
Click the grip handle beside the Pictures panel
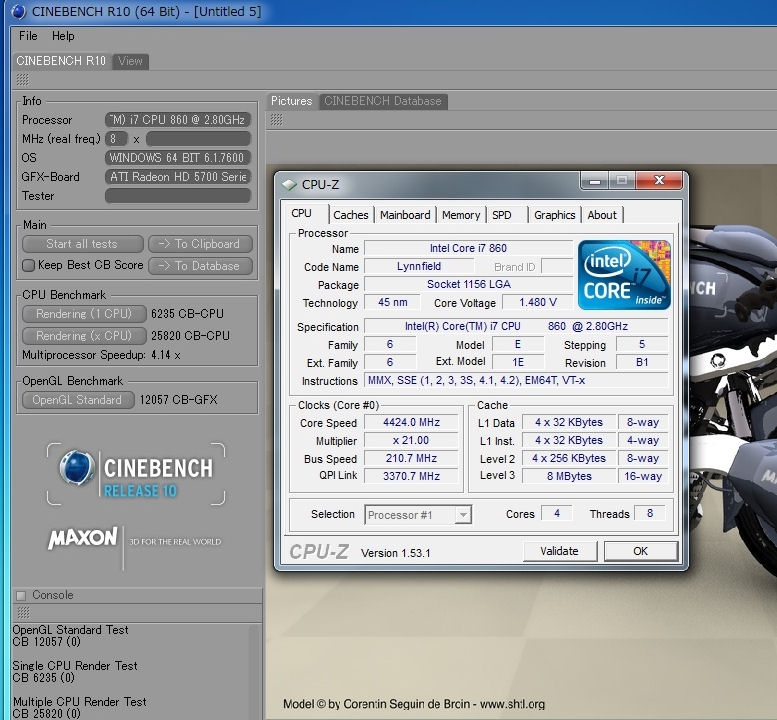(277, 119)
